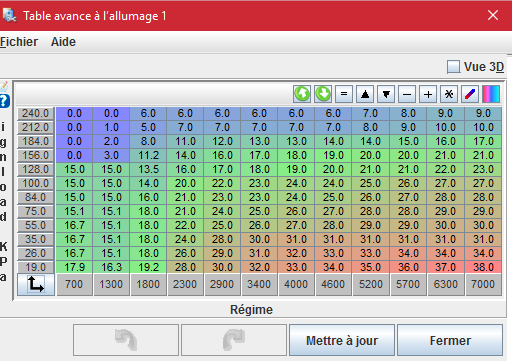Click the 2300 rpm column header
This screenshot has height=361, width=512.
[x=185, y=284]
